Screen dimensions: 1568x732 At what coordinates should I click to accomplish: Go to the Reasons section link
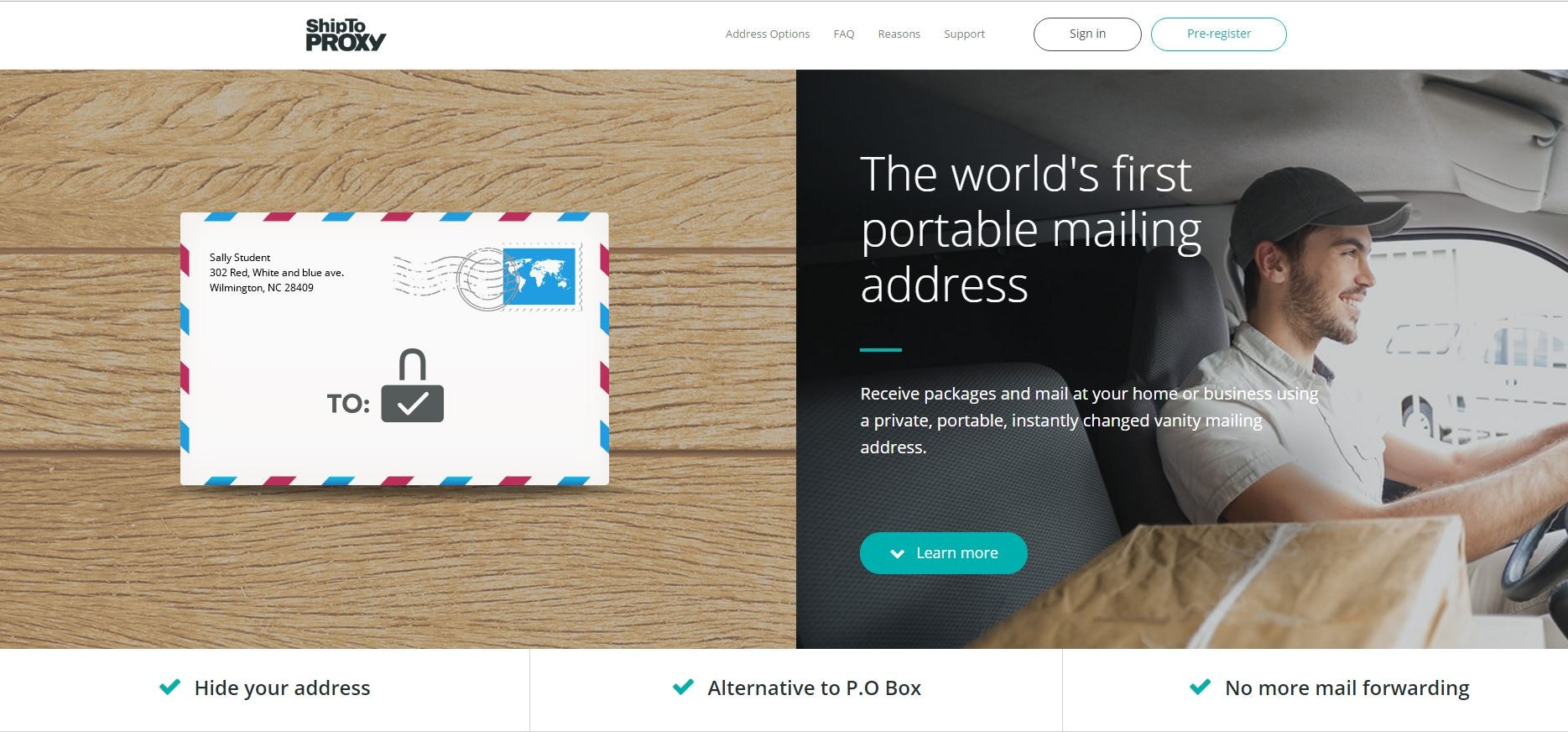click(899, 34)
